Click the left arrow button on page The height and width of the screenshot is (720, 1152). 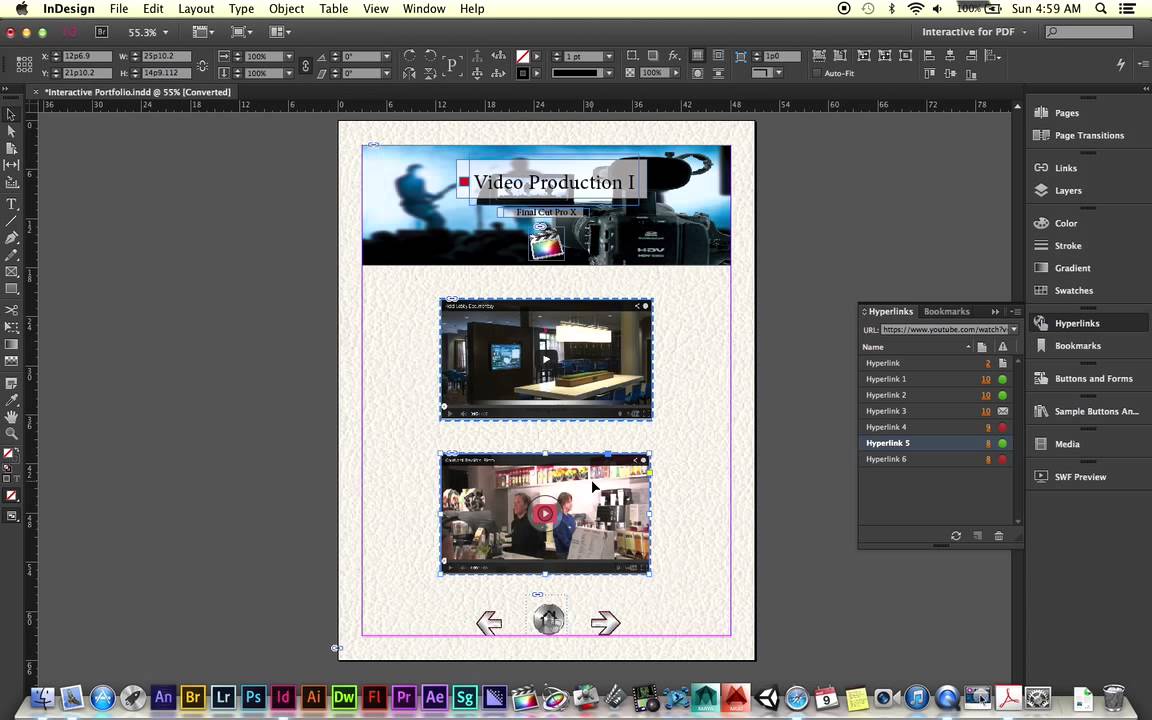(489, 623)
